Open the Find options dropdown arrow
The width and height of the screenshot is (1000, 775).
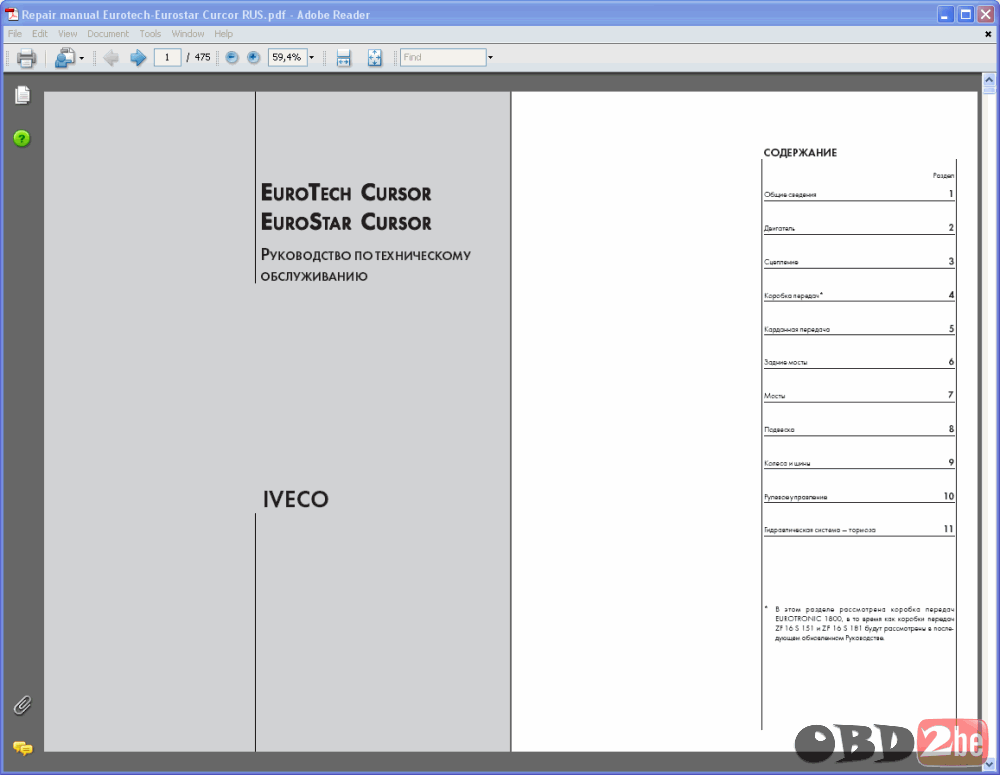pyautogui.click(x=490, y=58)
